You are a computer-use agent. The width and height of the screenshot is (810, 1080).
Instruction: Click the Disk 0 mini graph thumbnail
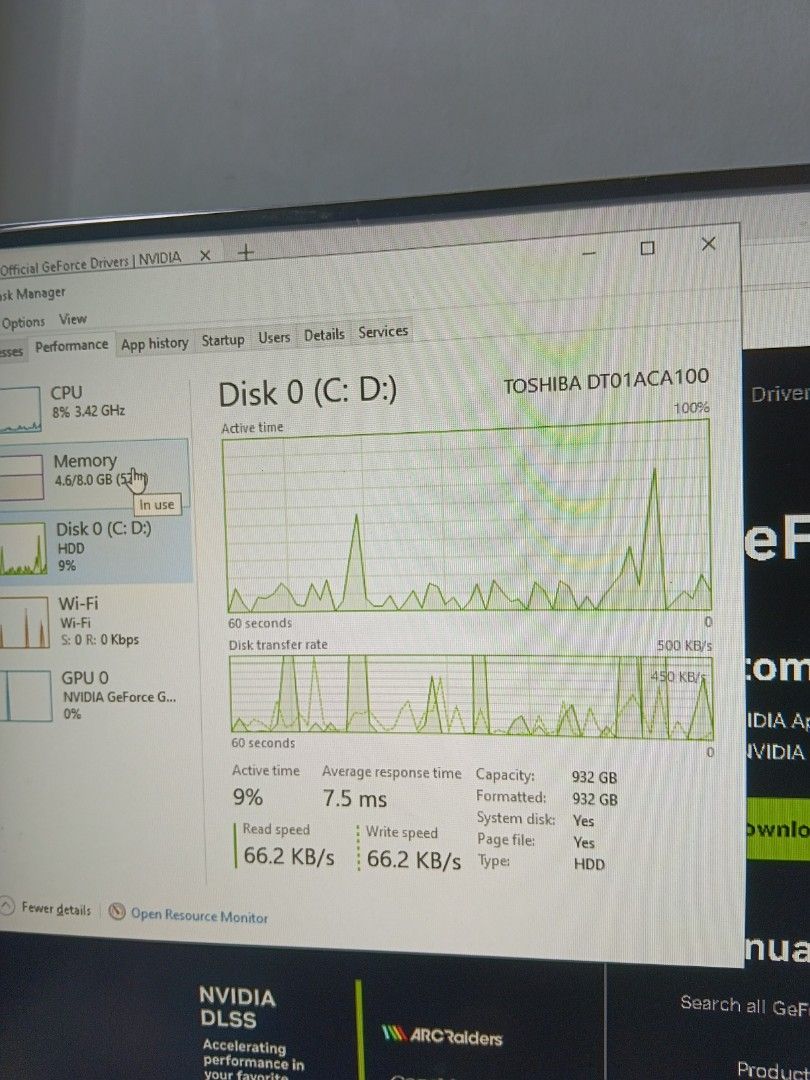click(23, 549)
